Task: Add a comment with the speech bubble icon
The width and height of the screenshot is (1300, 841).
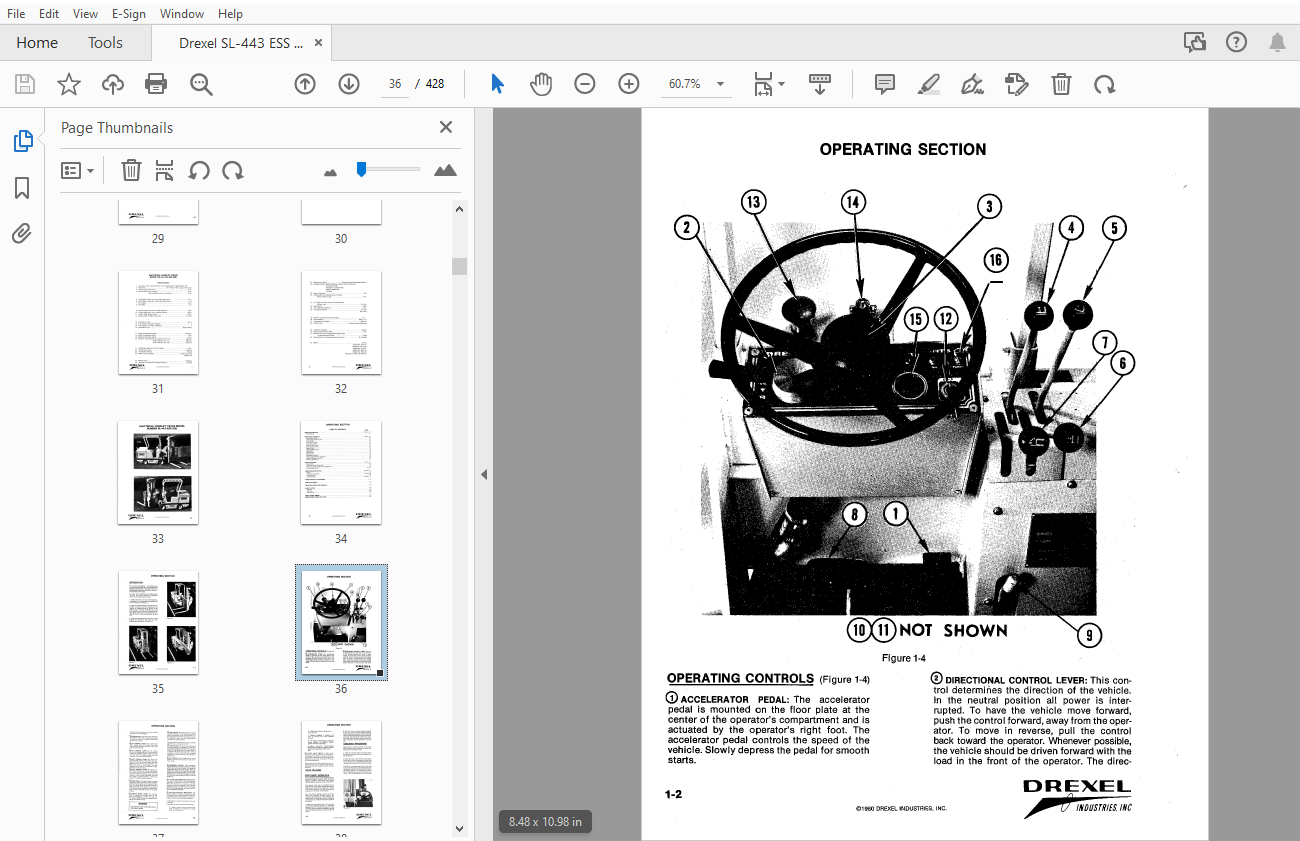Action: coord(885,84)
